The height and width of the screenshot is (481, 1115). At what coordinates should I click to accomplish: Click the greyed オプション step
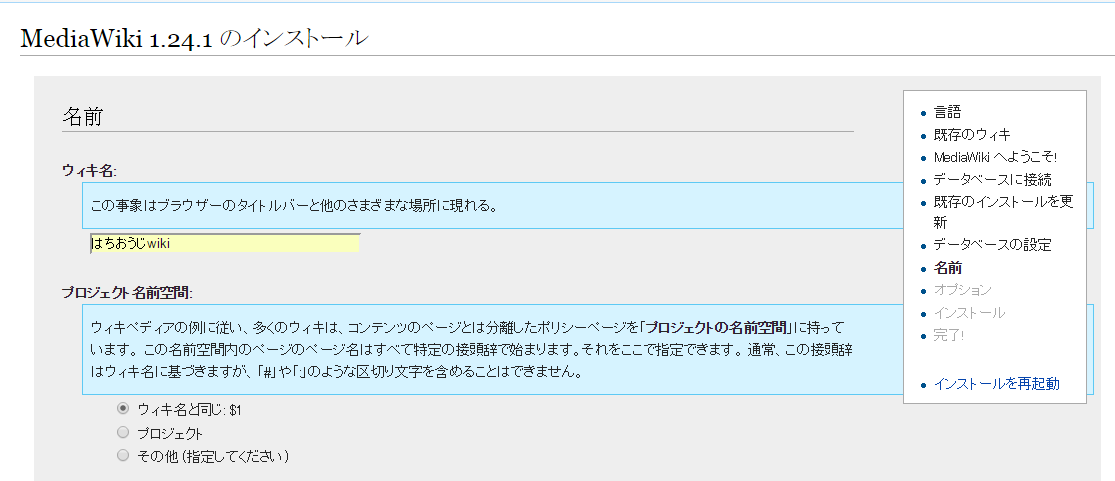(x=962, y=290)
